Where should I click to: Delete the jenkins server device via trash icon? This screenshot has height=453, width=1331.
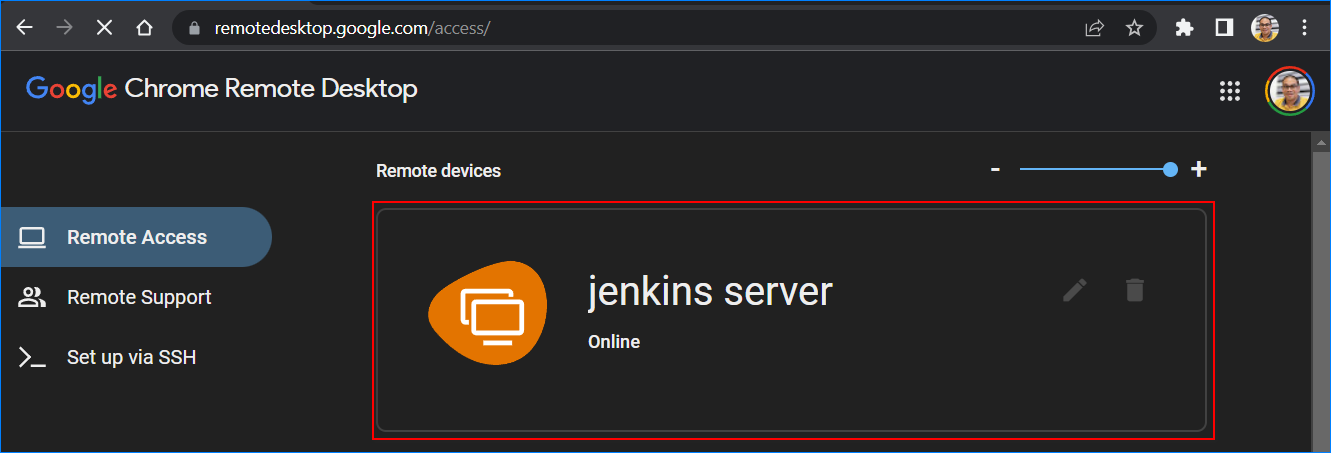[x=1134, y=290]
